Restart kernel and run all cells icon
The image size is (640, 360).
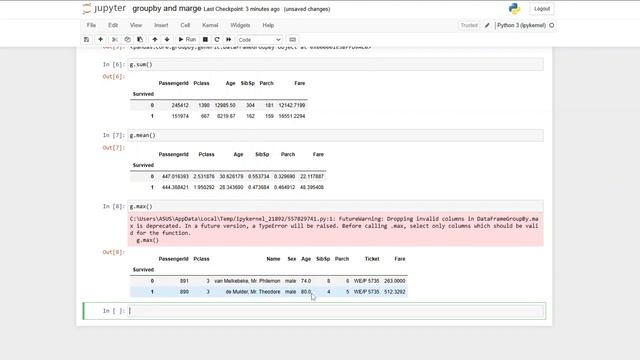pos(229,40)
